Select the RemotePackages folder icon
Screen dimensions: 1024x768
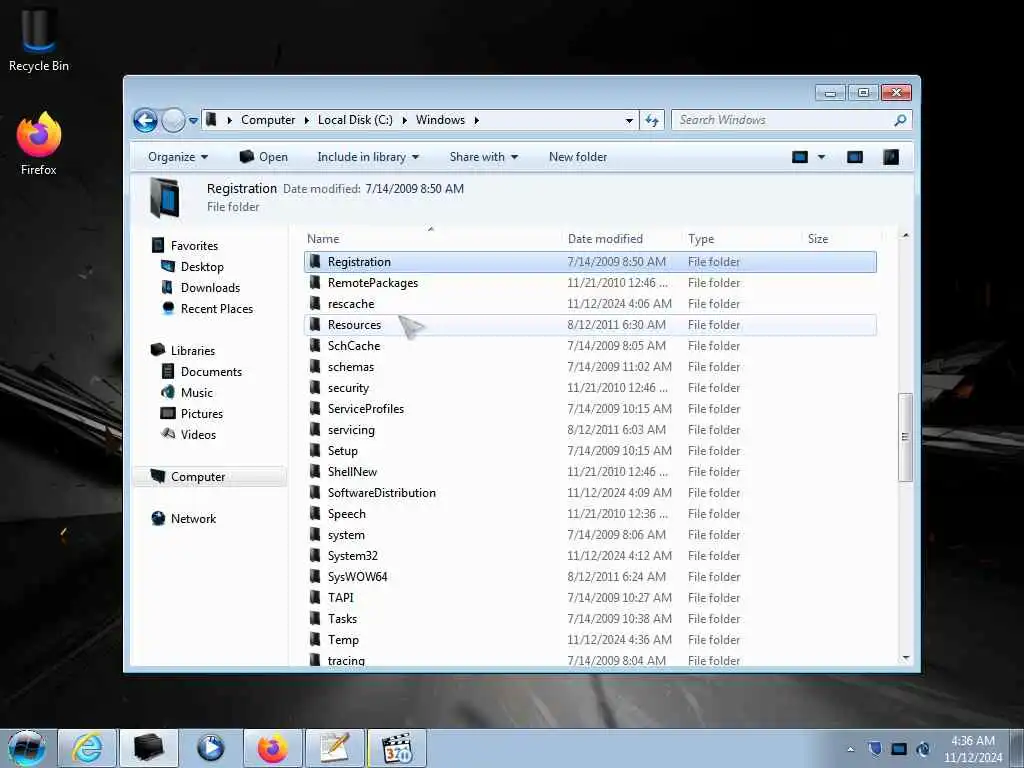(315, 283)
